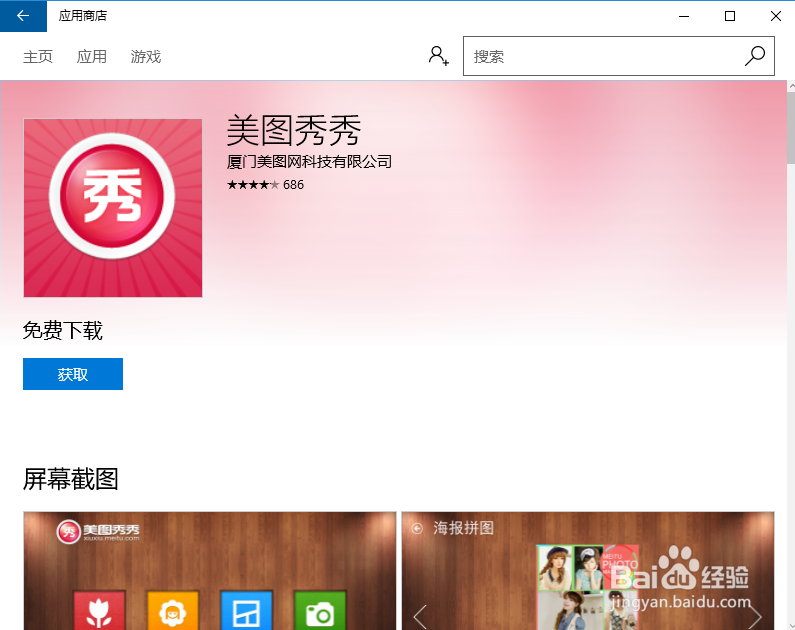
Task: Click the 美图秀秀 app title
Action: [294, 130]
